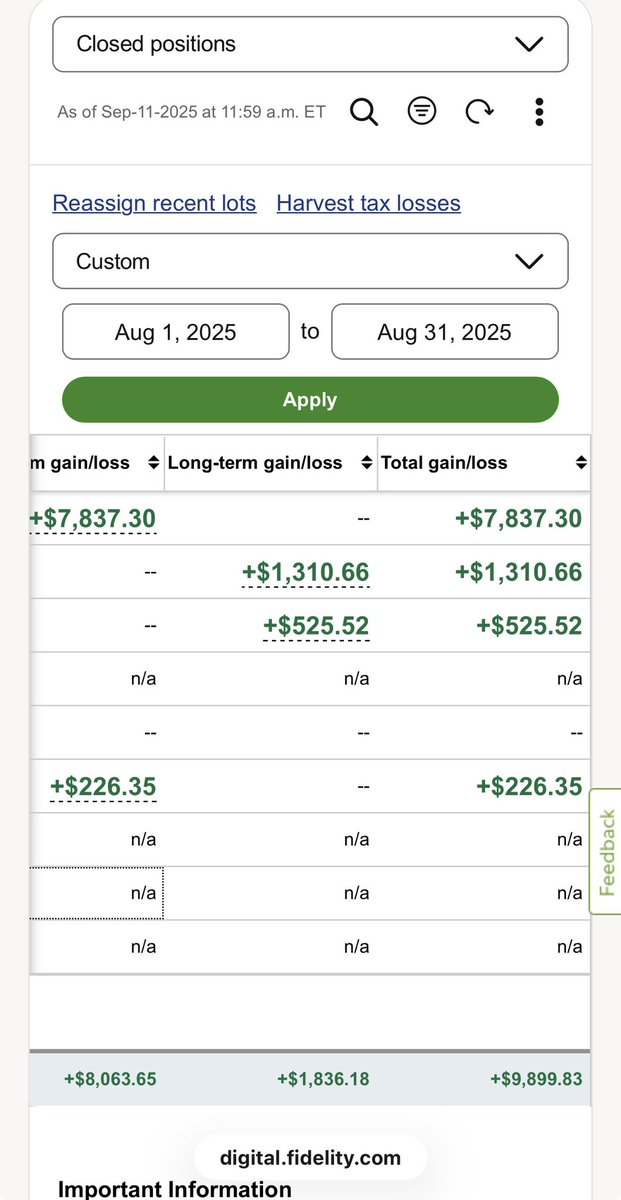Open the filter icon
The width and height of the screenshot is (621, 1200).
[x=422, y=112]
